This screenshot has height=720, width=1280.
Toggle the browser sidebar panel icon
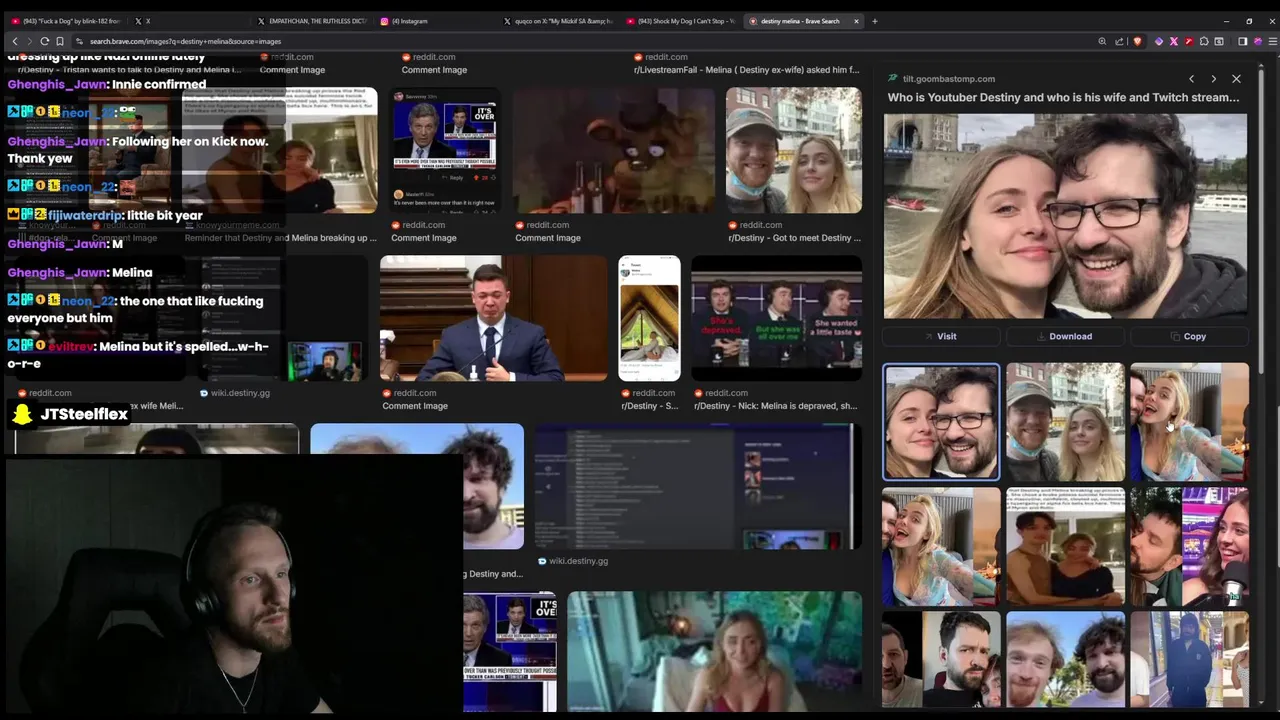(1243, 41)
